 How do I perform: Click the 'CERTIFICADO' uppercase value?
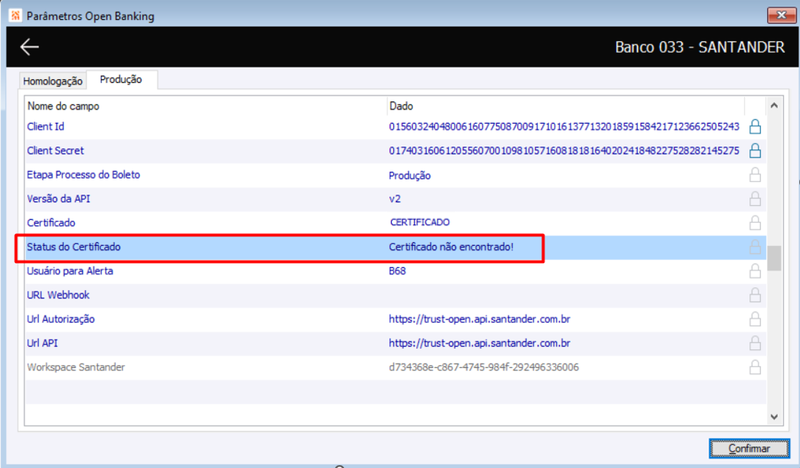coord(419,223)
